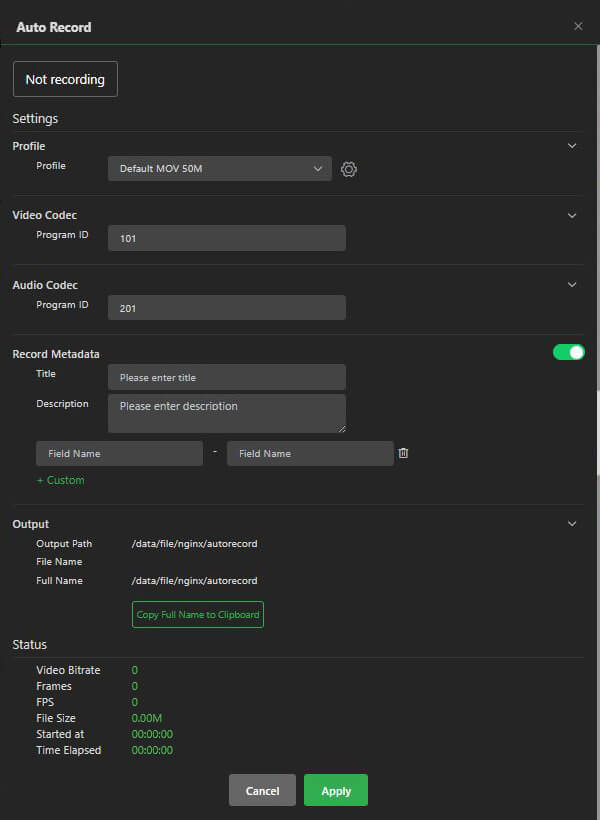Click the second Field Name input
This screenshot has width=600, height=820.
point(310,453)
